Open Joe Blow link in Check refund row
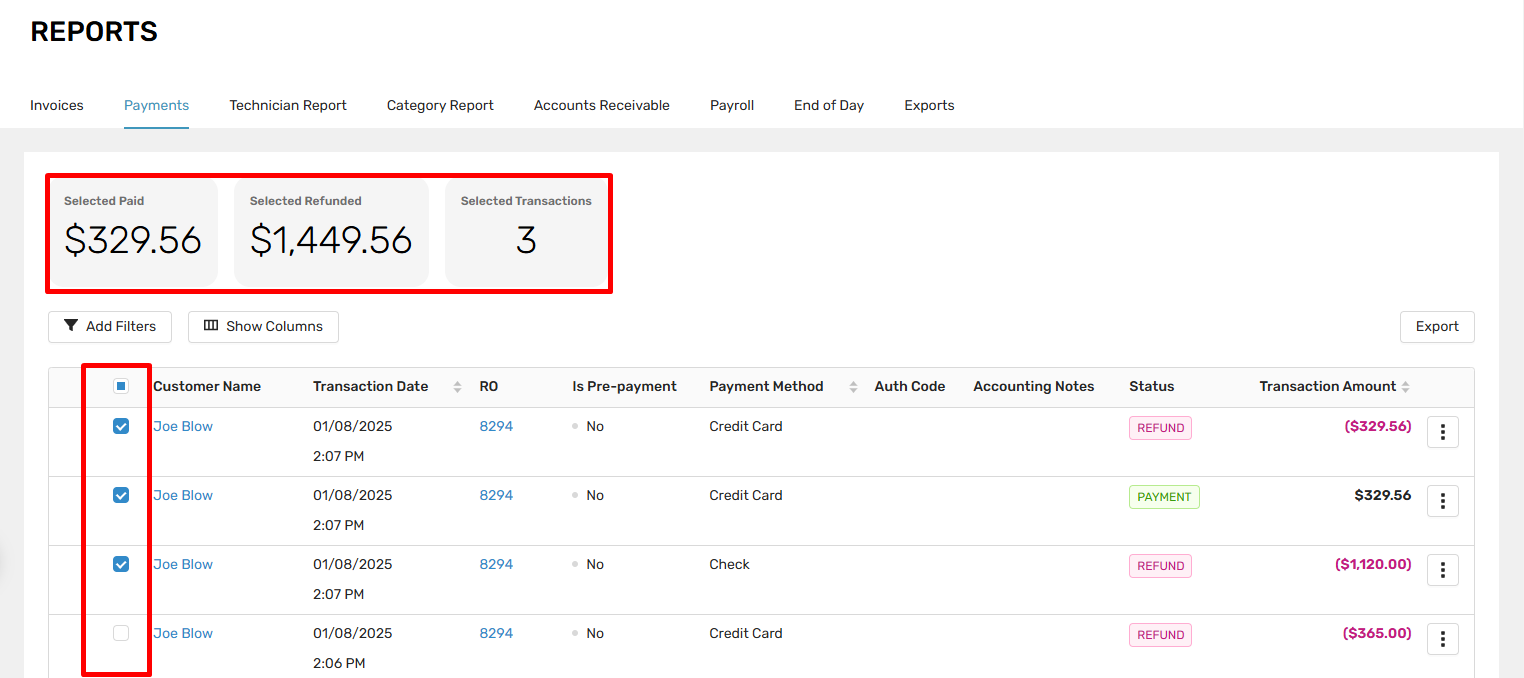 coord(183,564)
